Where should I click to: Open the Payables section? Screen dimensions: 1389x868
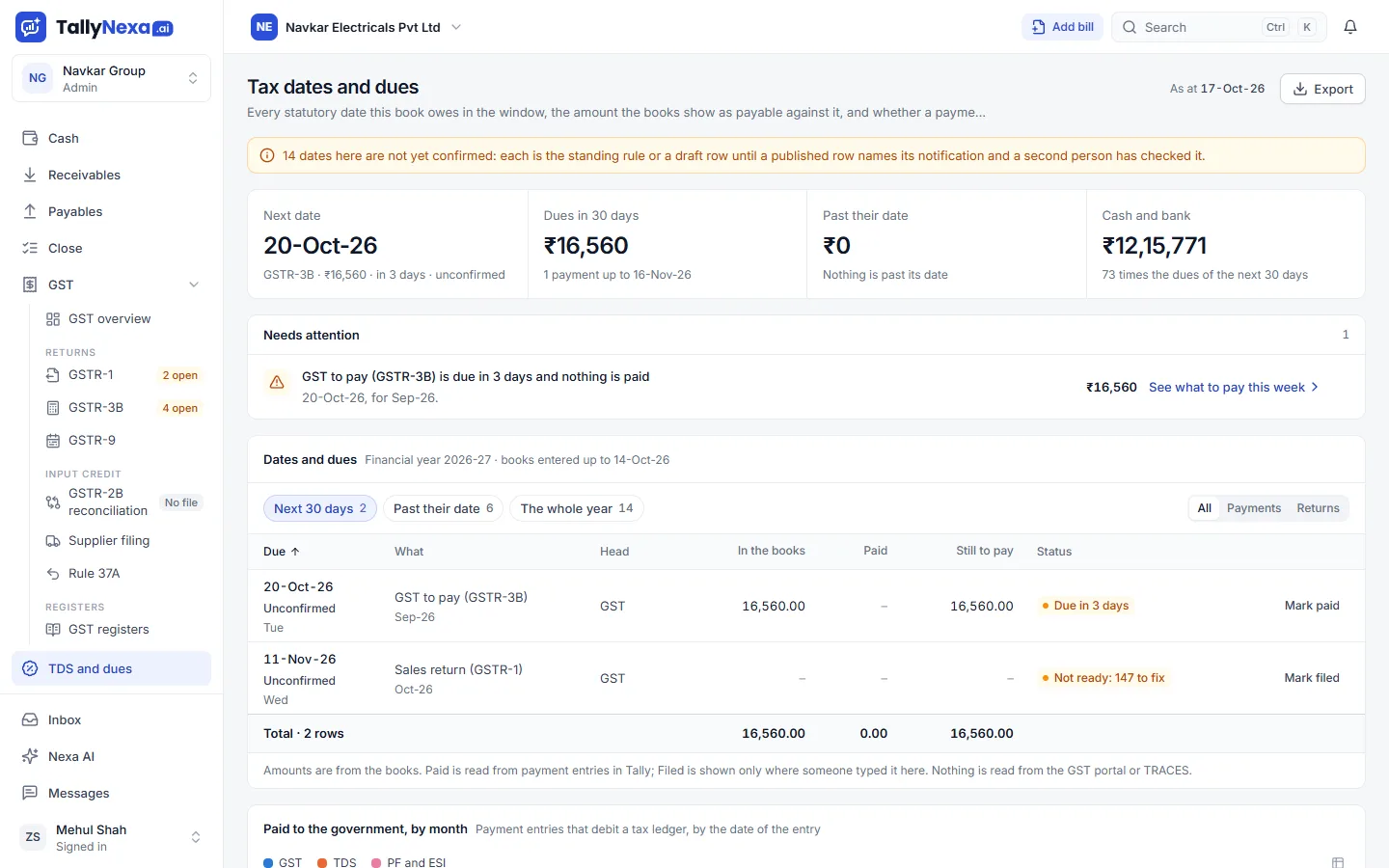pyautogui.click(x=111, y=211)
